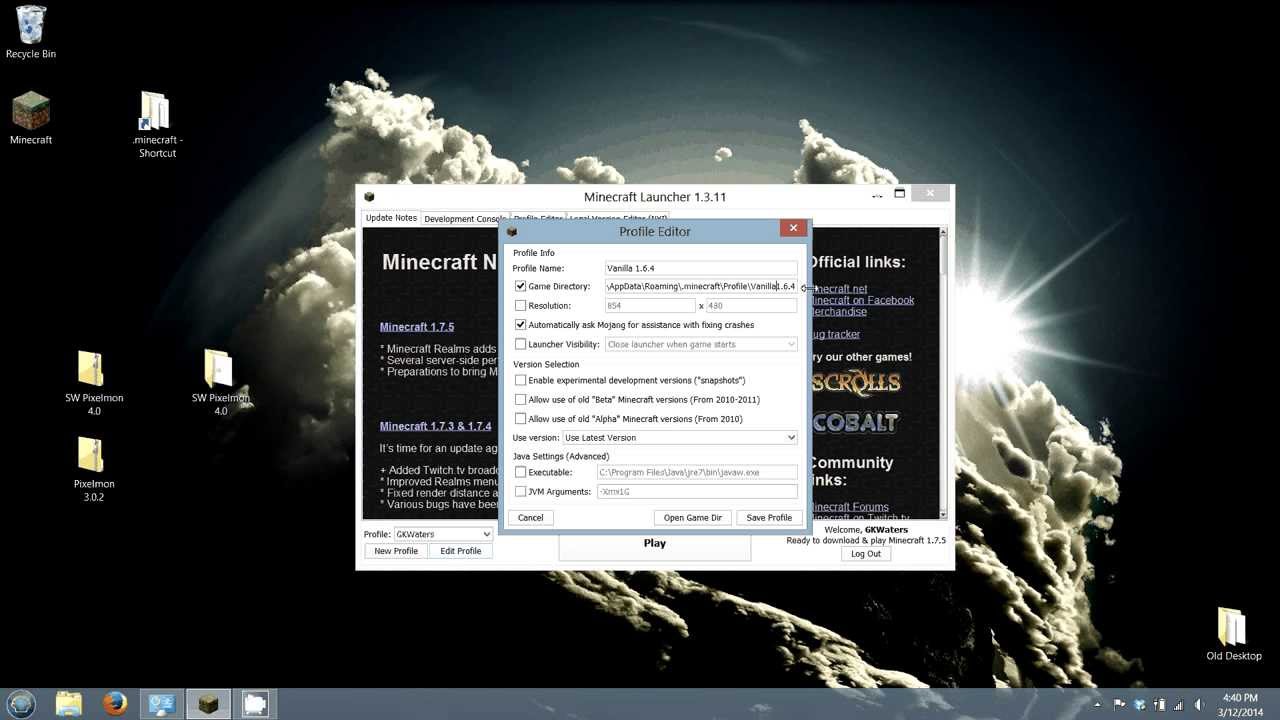
Task: Enable experimental development versions snapshots
Action: 520,380
